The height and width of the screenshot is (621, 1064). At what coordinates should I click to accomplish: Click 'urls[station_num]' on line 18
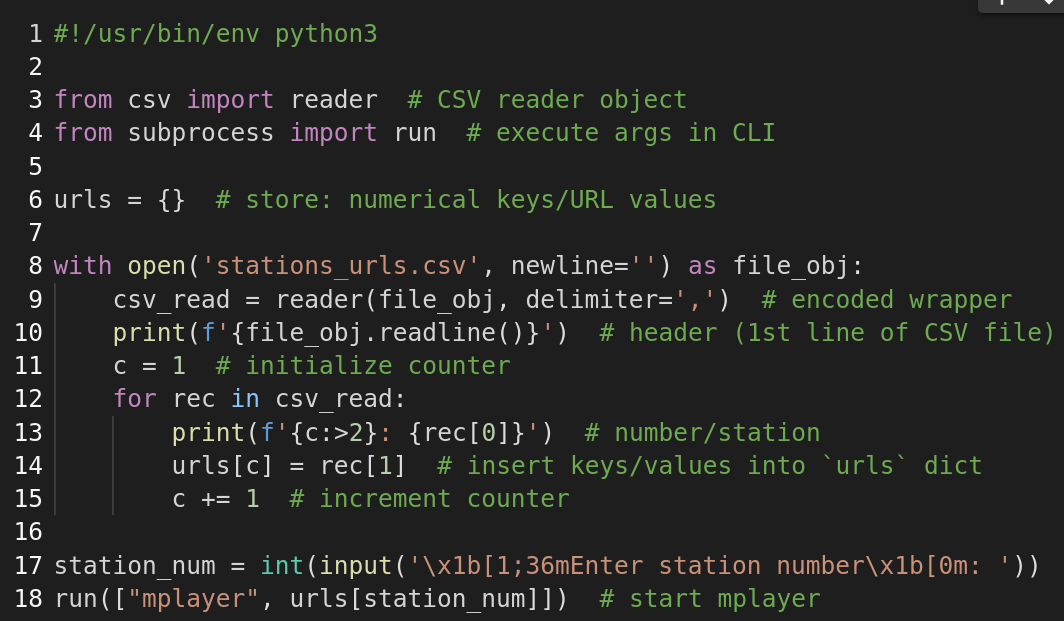click(421, 599)
